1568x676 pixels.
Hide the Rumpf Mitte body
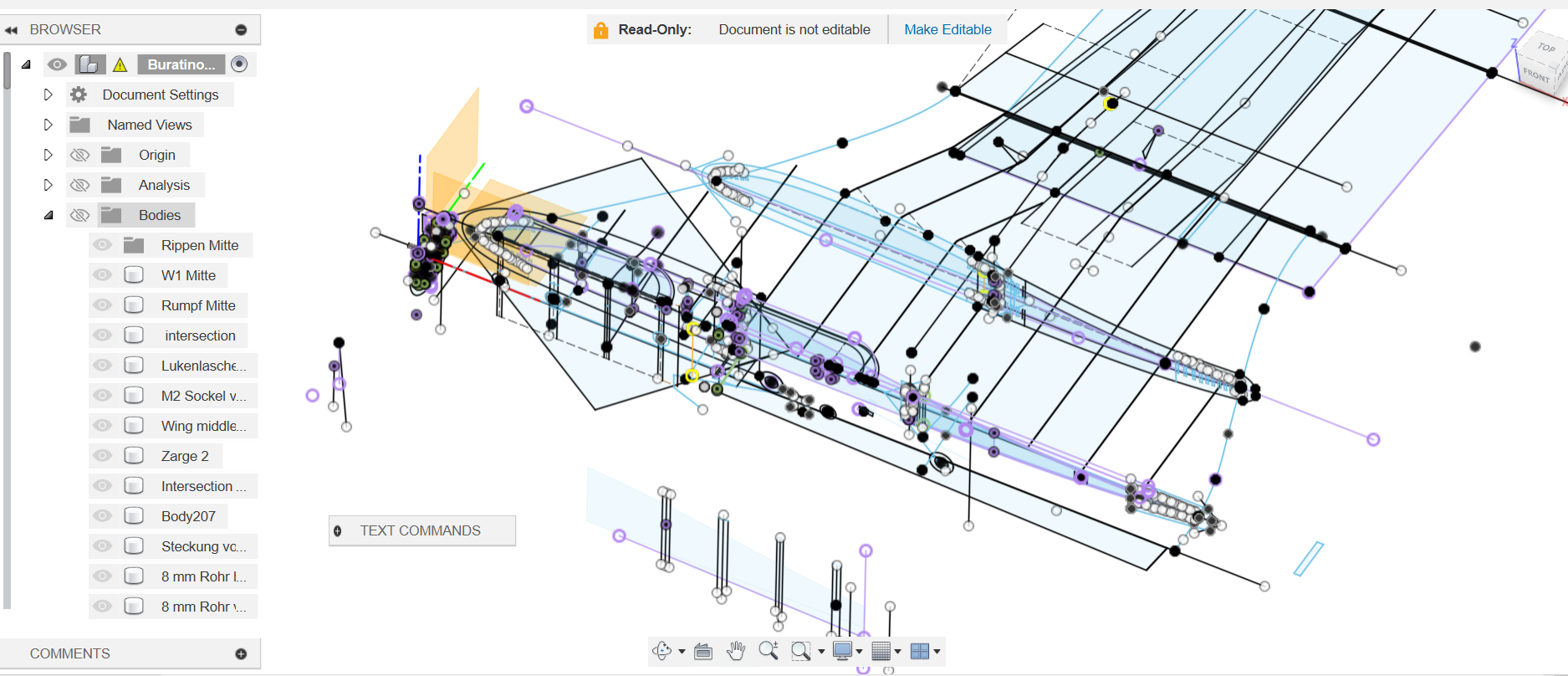pos(102,305)
